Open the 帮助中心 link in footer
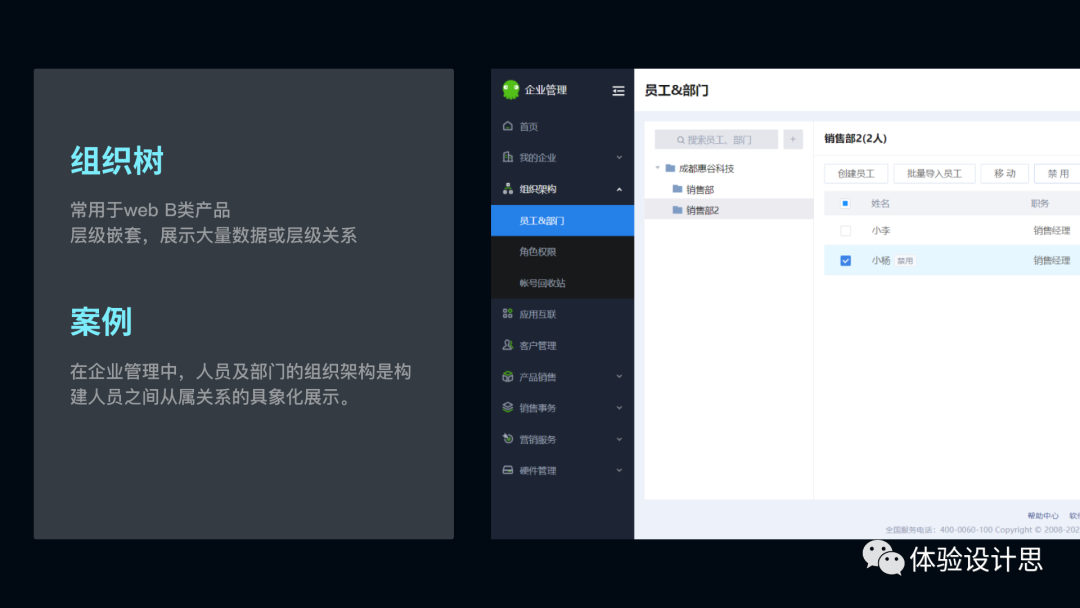1080x608 pixels. coord(1043,516)
